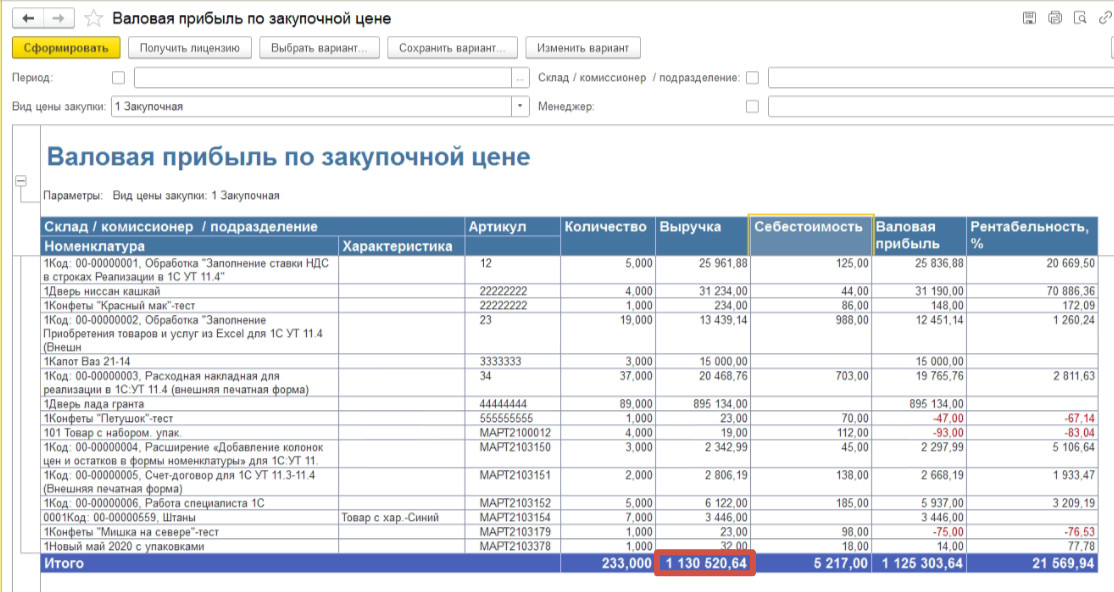Click the get link chain icon
This screenshot has width=1114, height=592.
point(1105,18)
